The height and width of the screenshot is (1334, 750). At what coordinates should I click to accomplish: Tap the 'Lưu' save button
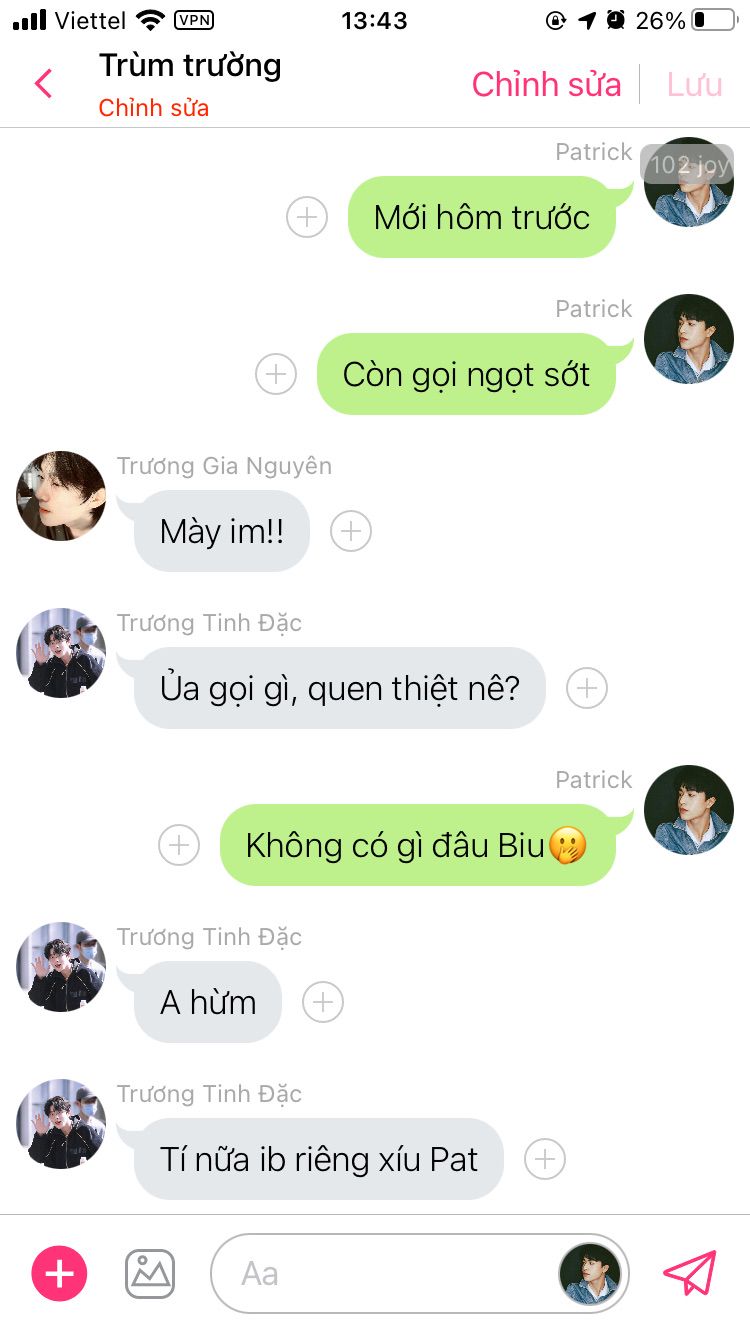695,84
